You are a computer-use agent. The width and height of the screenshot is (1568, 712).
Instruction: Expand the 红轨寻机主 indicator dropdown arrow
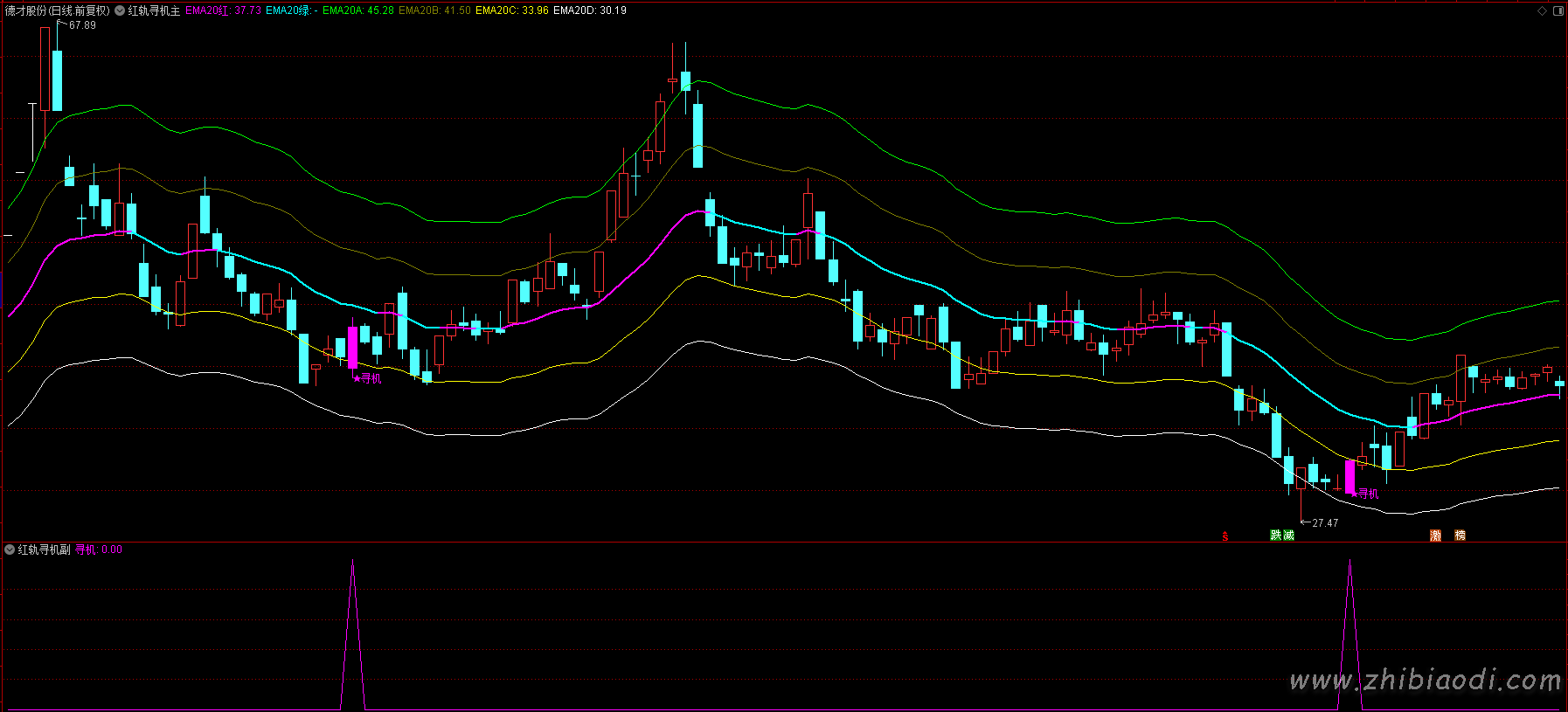pos(120,10)
